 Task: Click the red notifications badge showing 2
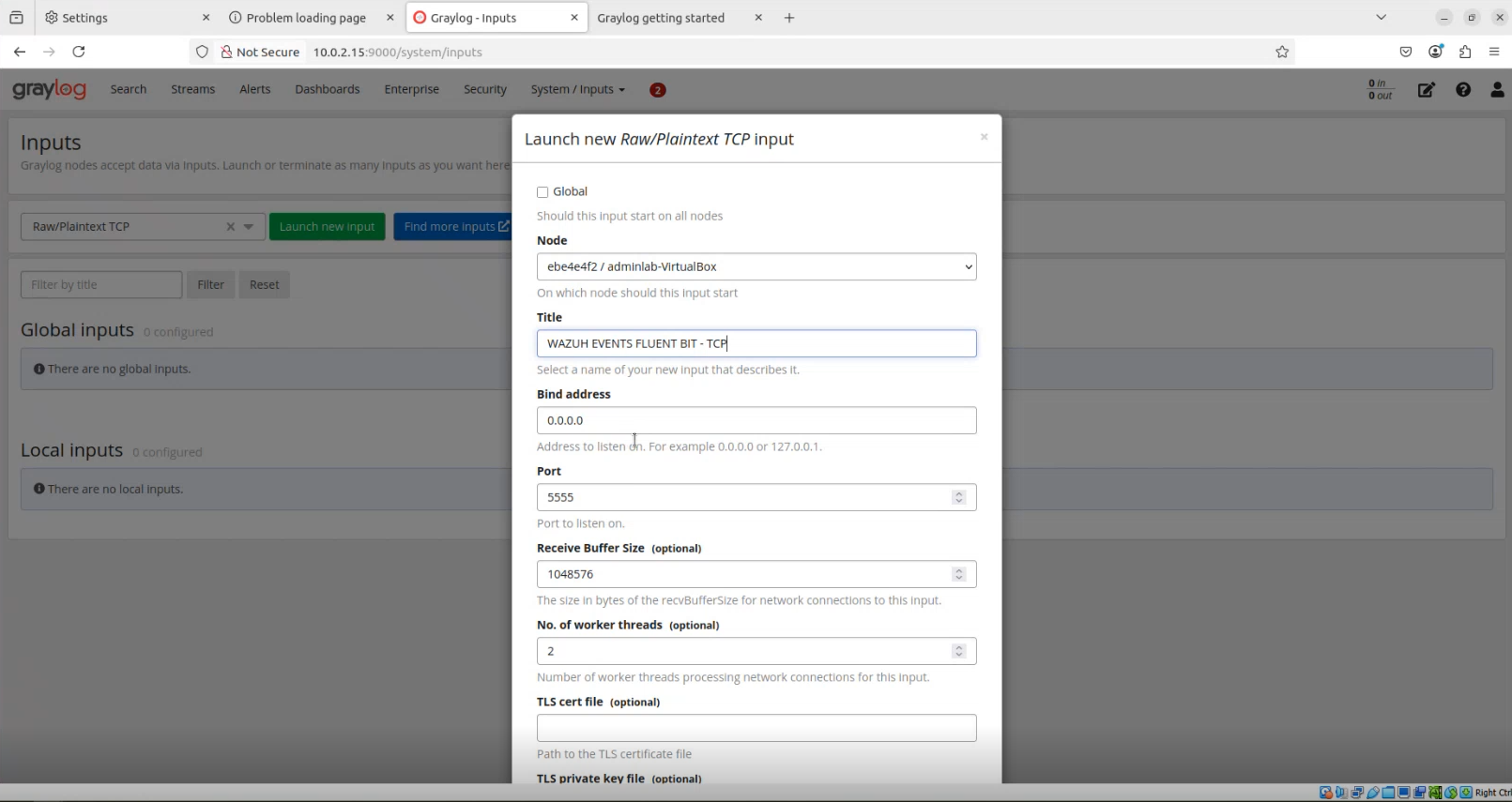(x=658, y=90)
